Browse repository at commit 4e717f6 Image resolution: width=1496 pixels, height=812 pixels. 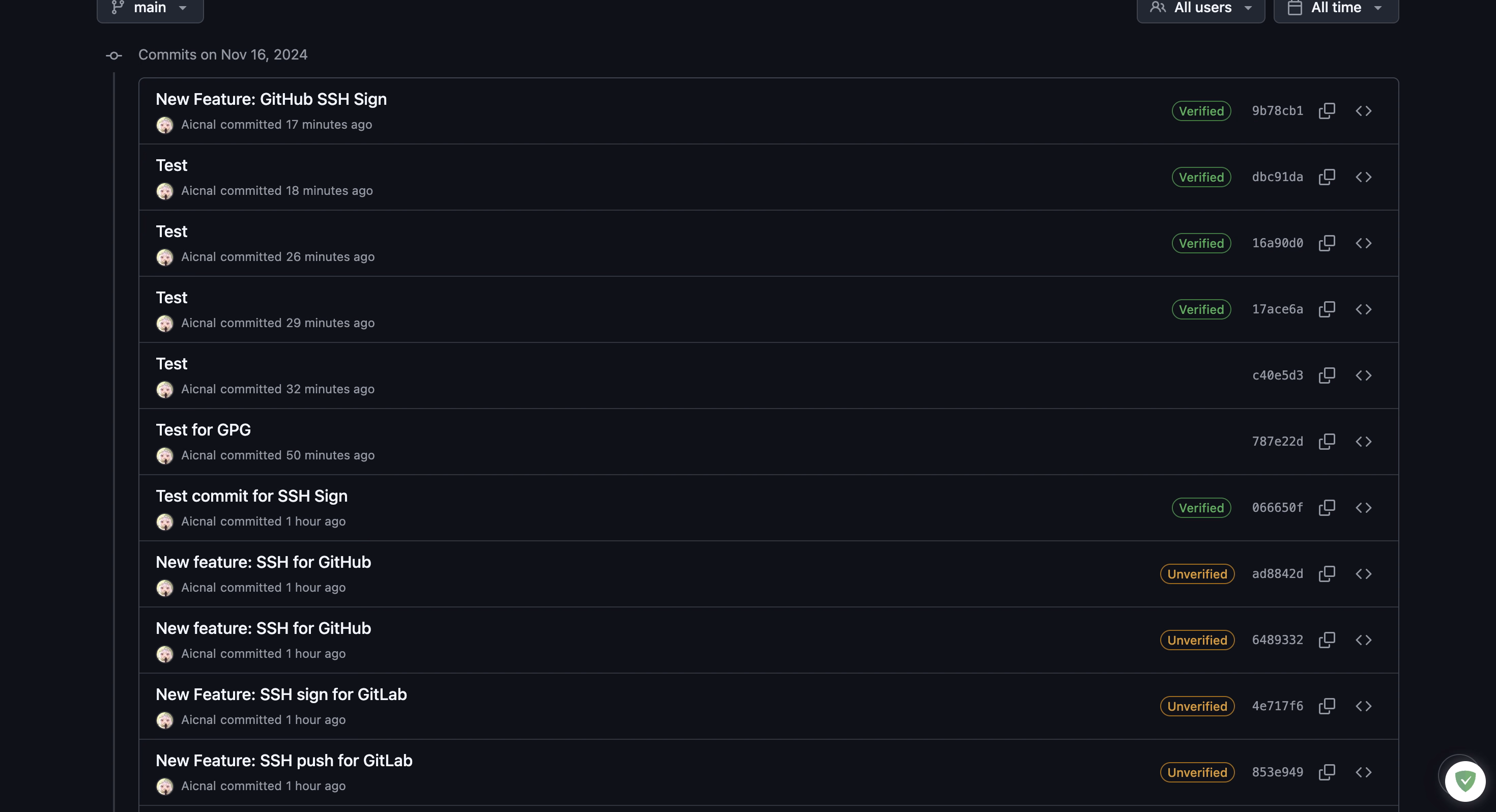1364,706
